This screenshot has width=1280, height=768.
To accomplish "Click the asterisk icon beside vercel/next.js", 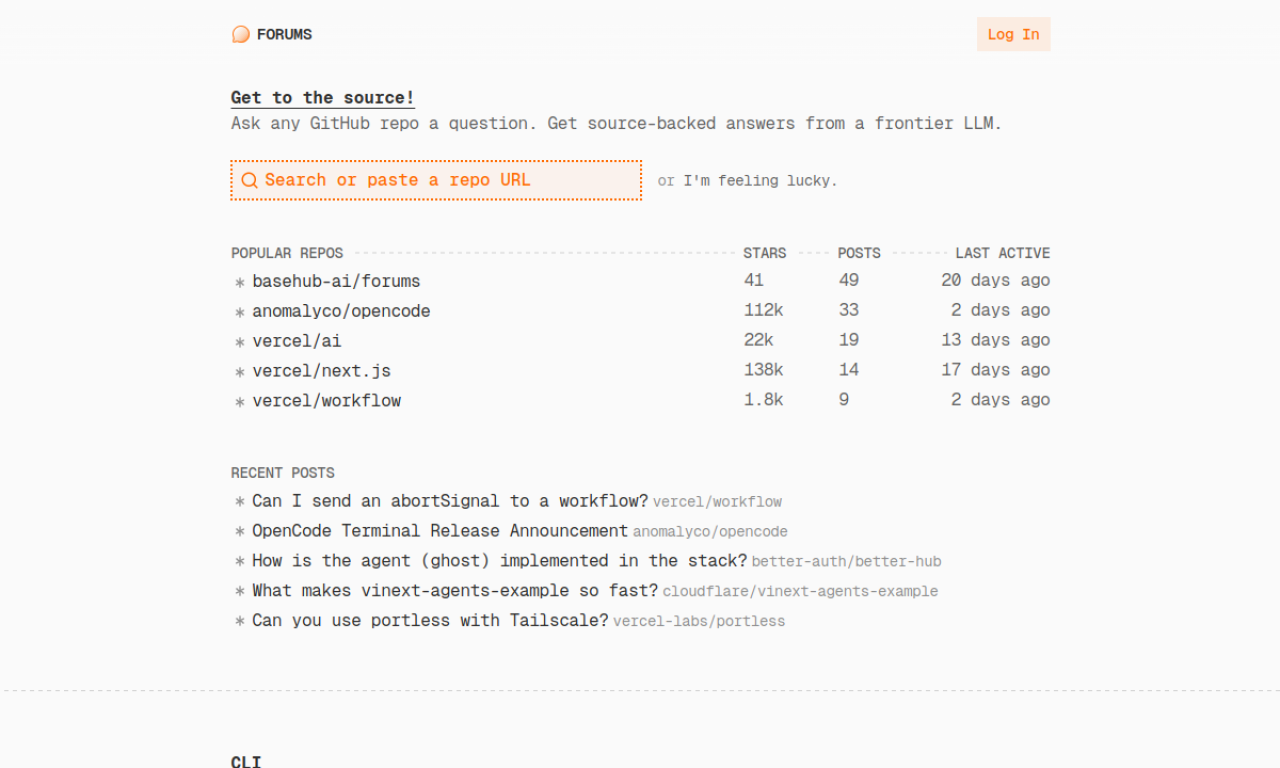I will click(x=239, y=371).
